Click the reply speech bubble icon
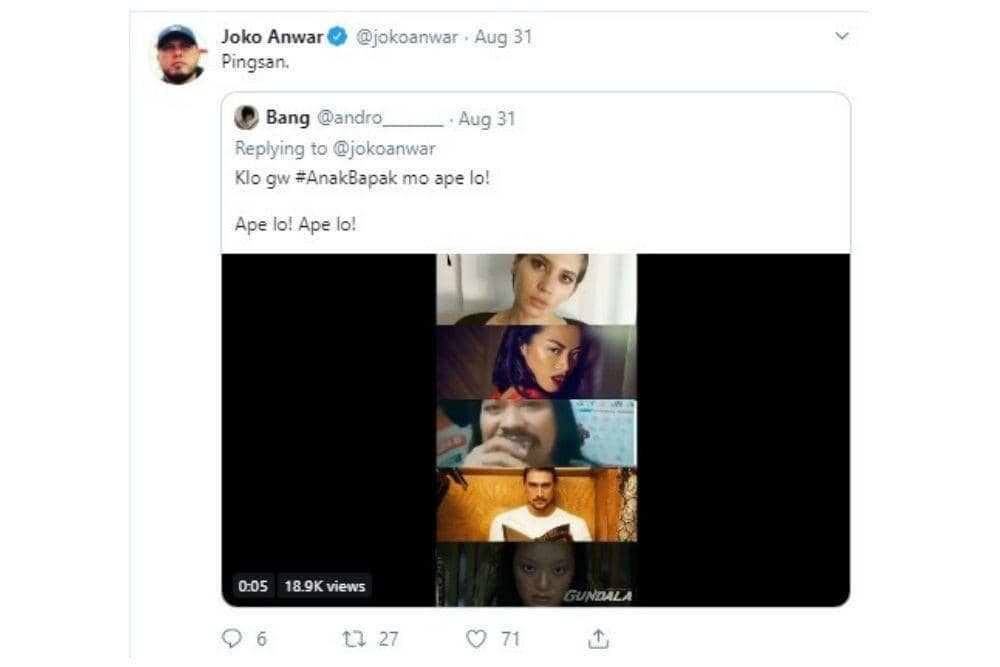Image resolution: width=1000 pixels, height=667 pixels. click(232, 638)
